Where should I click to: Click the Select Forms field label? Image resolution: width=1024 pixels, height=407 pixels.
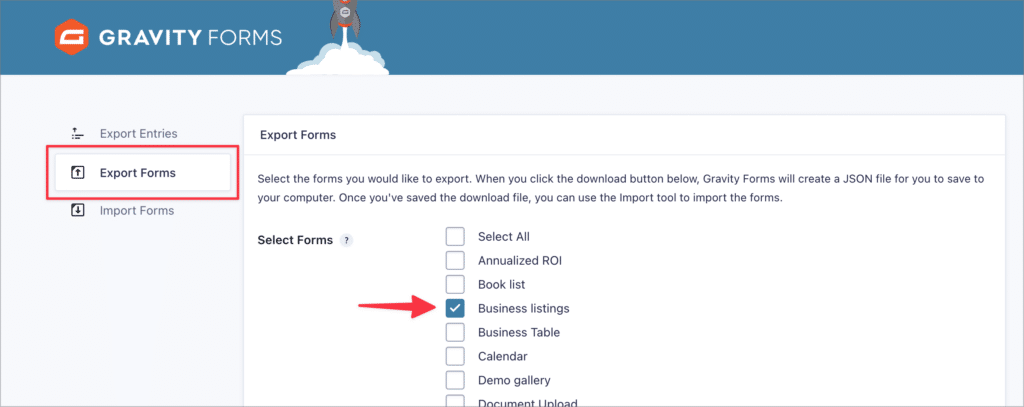(295, 240)
